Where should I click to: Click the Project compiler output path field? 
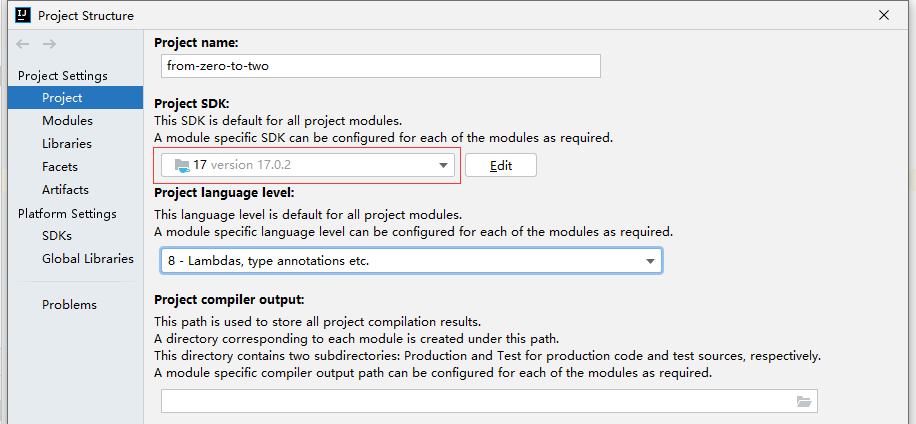(475, 401)
